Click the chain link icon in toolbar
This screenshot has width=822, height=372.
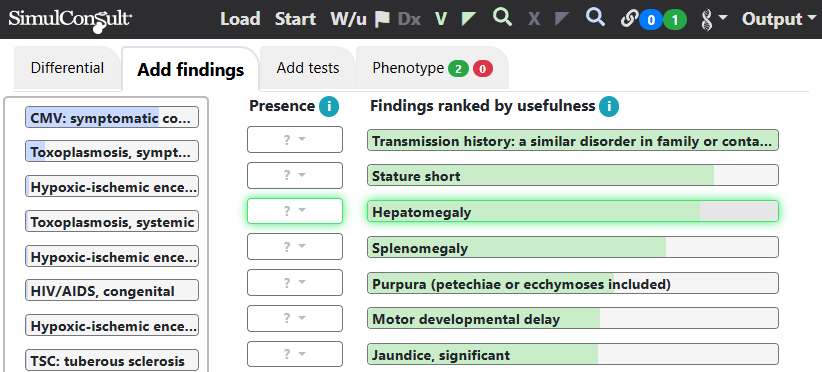[628, 19]
